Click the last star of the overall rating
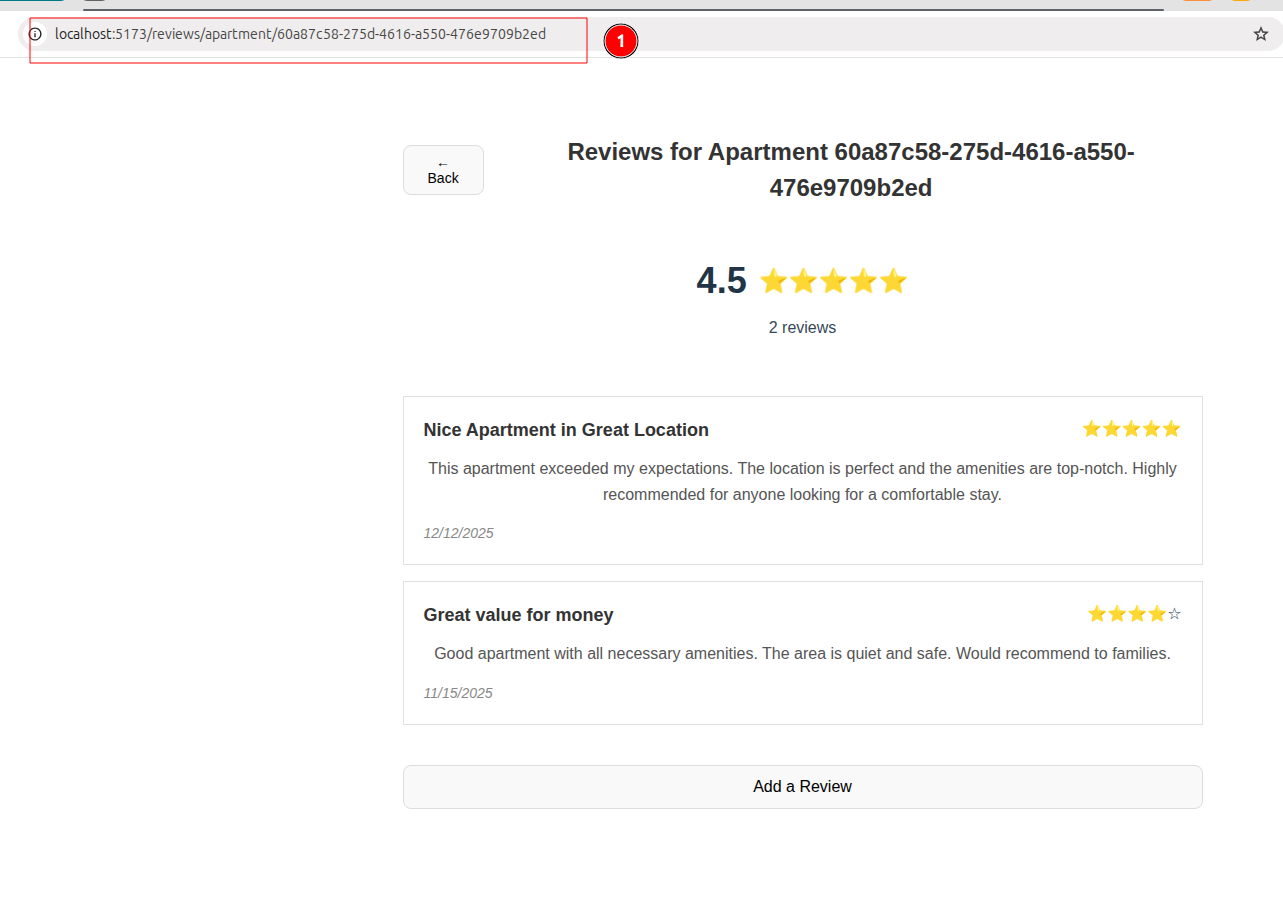 [x=893, y=282]
